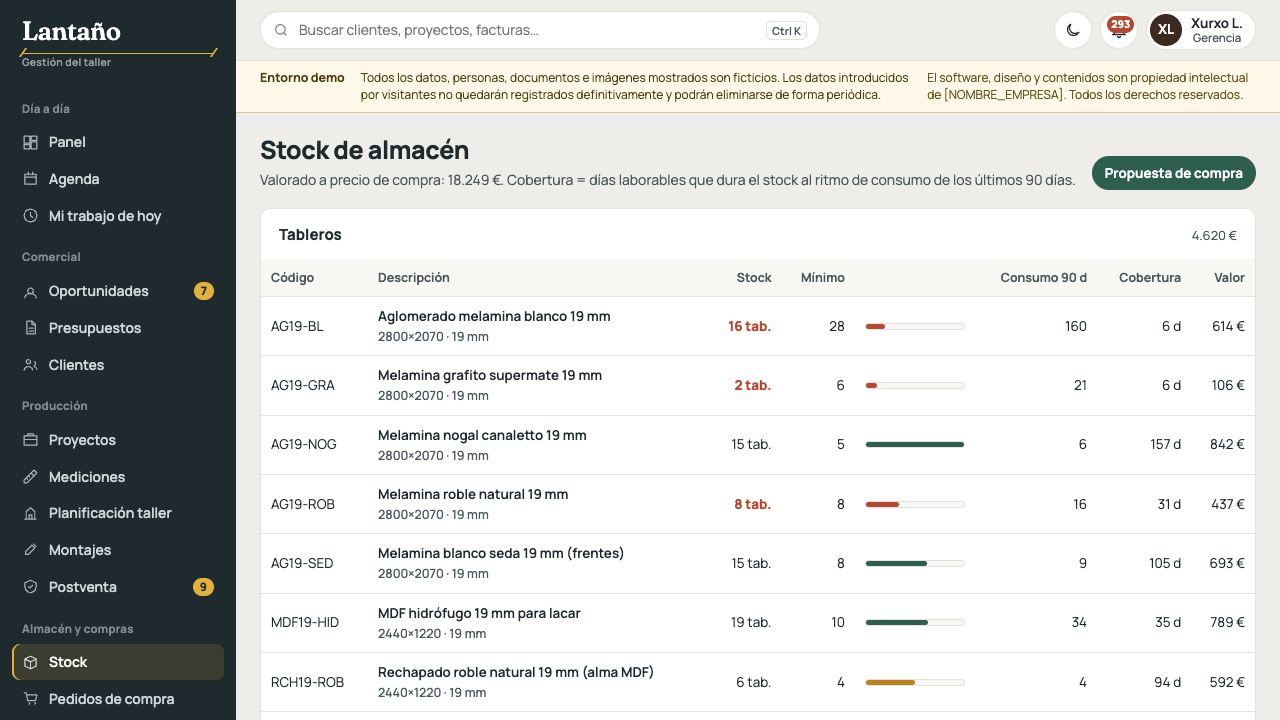This screenshot has width=1280, height=720.
Task: Open the Xurxo L. user menu
Action: [1201, 30]
